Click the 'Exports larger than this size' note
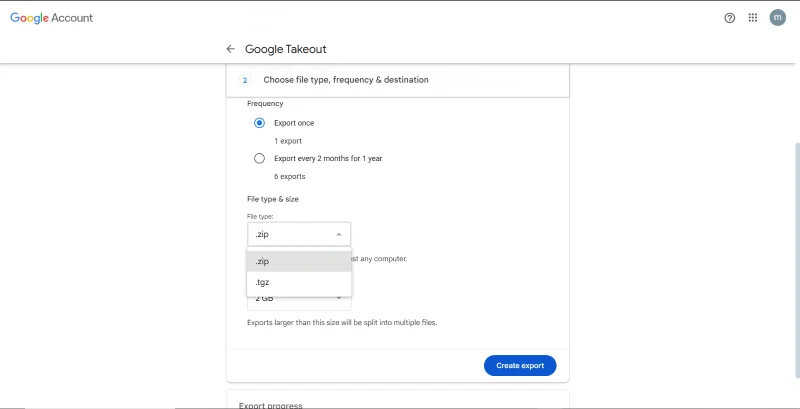Viewport: 800px width, 409px height. pyautogui.click(x=342, y=322)
